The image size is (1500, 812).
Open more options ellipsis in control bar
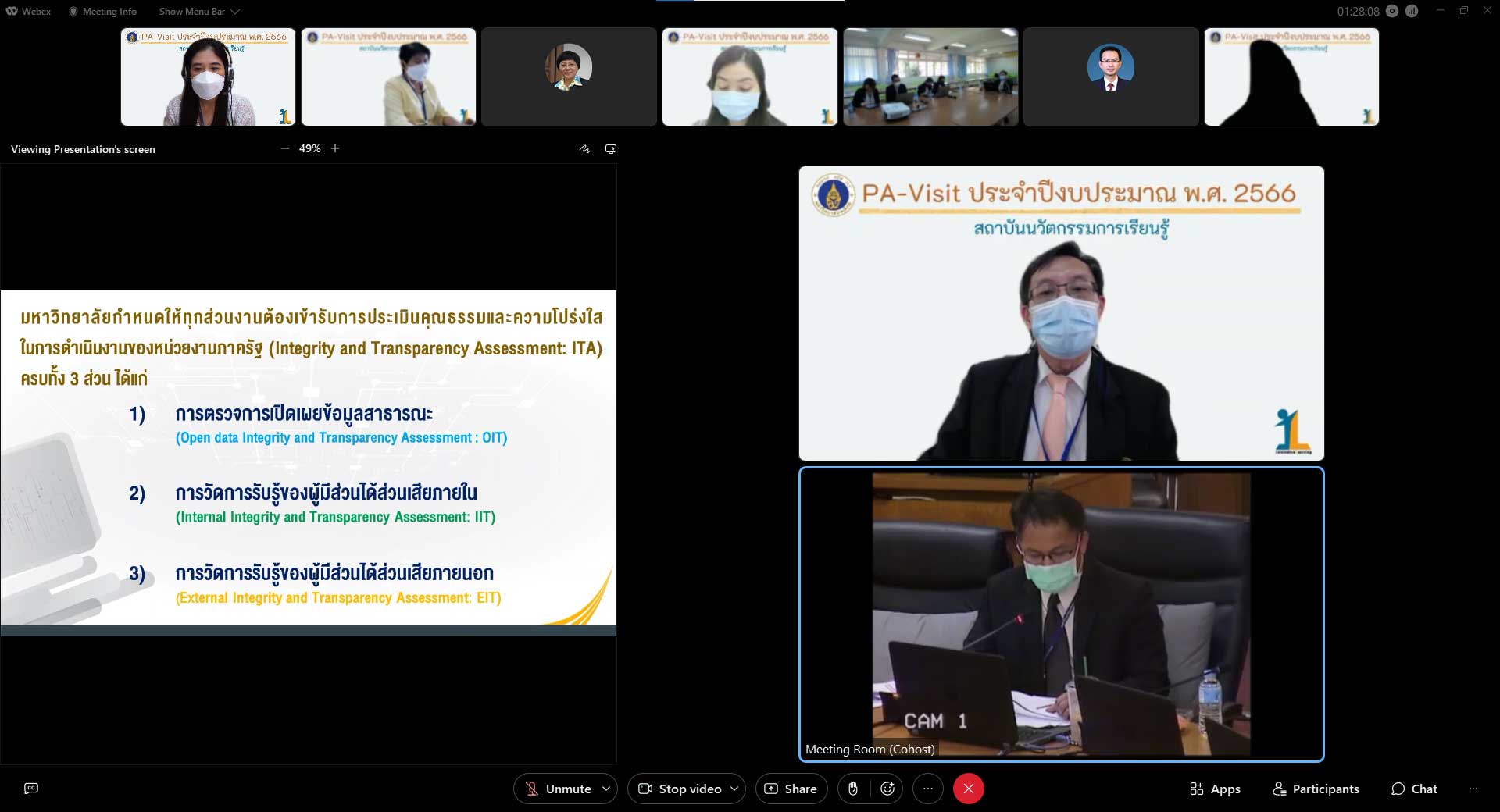pyautogui.click(x=928, y=789)
